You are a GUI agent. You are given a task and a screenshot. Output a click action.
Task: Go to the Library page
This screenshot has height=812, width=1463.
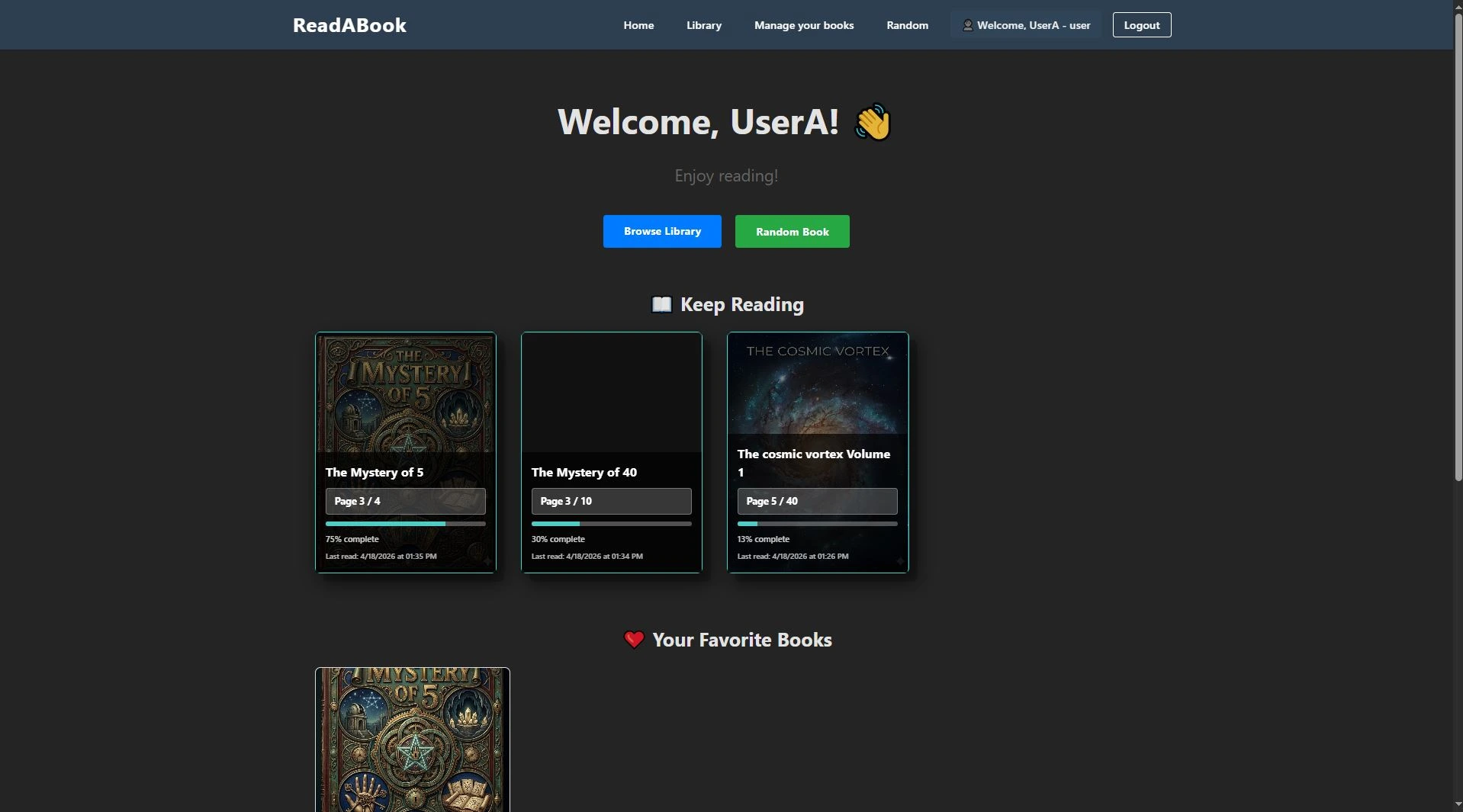(x=703, y=25)
